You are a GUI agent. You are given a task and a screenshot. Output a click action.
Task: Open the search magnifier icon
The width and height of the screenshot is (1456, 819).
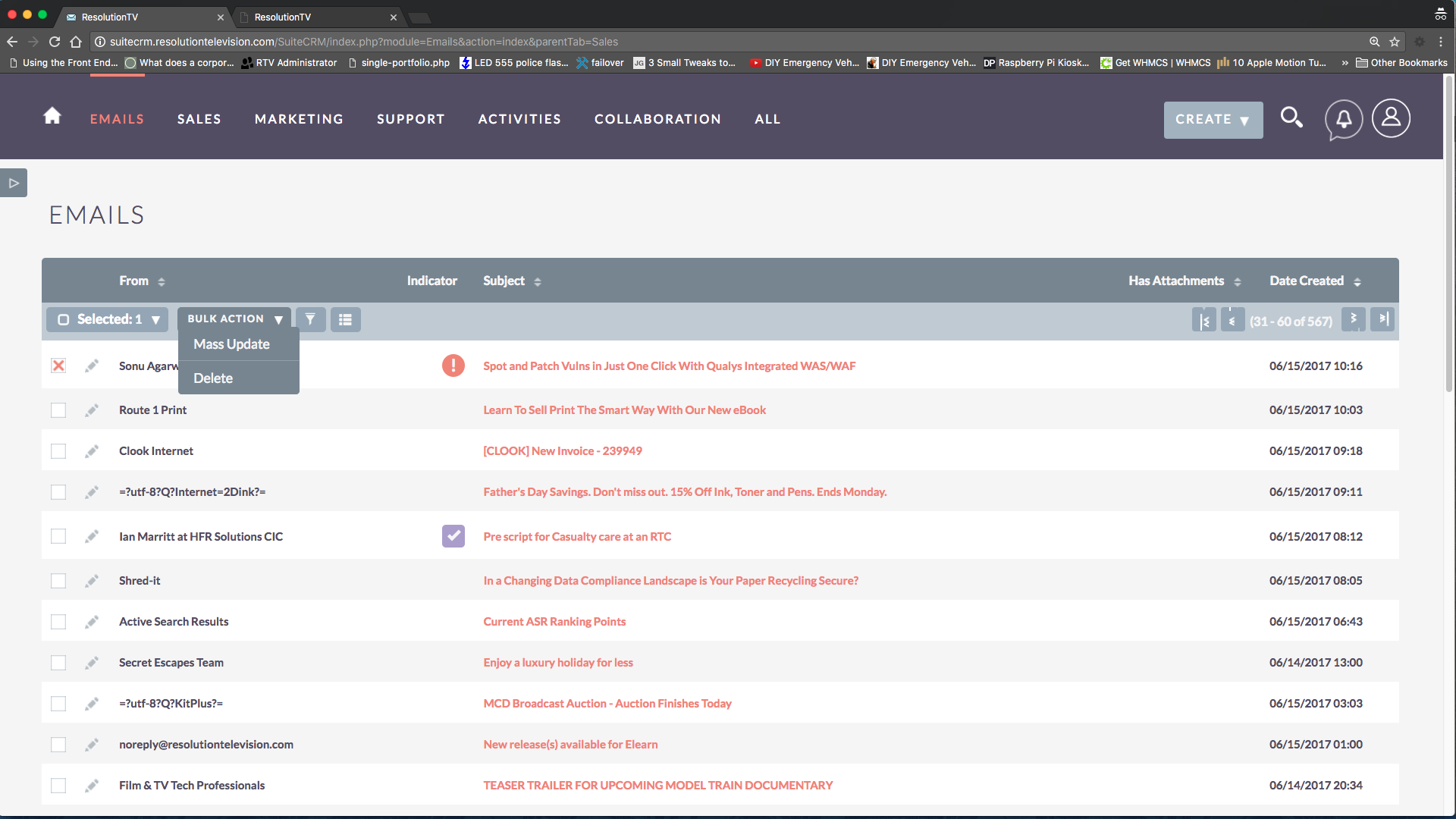coord(1291,118)
